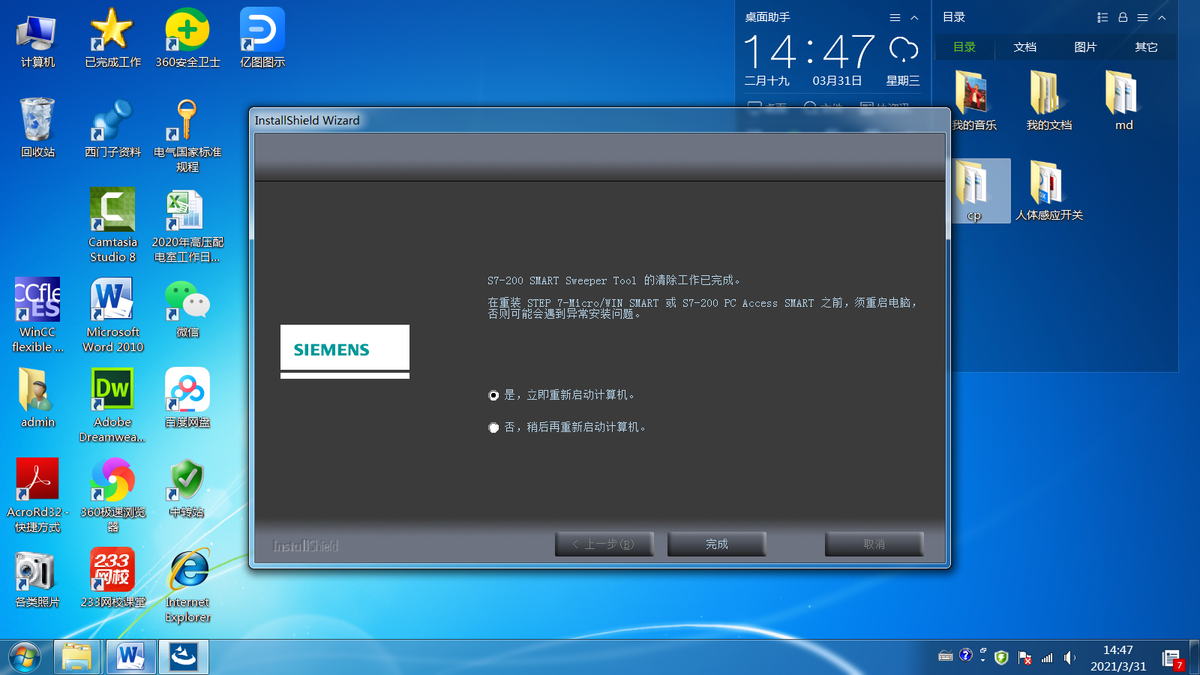1200x675 pixels.
Task: Open the taskbar clock showing 14:47
Action: 1118,657
